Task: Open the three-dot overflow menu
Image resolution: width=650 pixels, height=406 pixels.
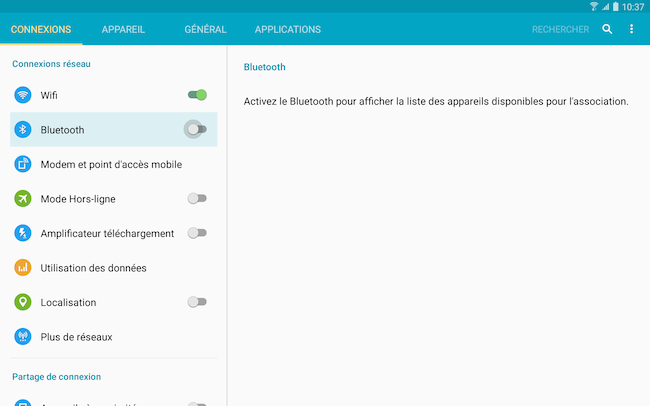Action: [631, 29]
